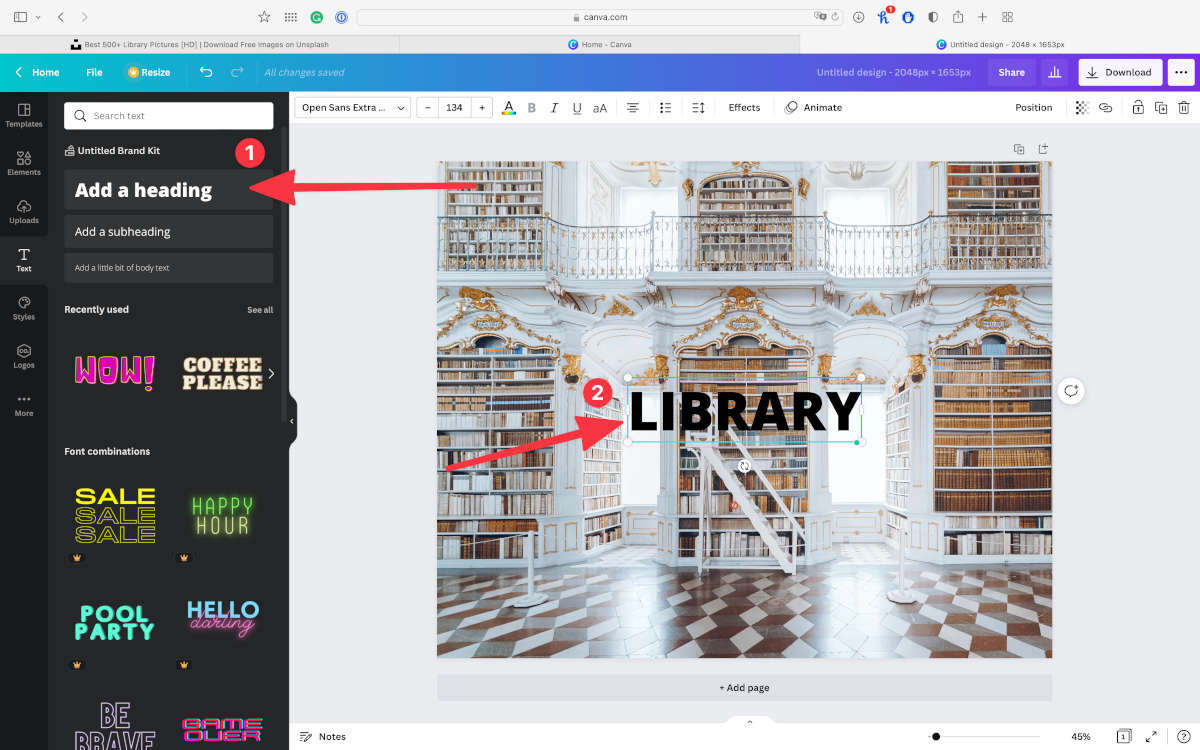Open the Elements sidebar panel
The width and height of the screenshot is (1200, 750).
pos(24,163)
